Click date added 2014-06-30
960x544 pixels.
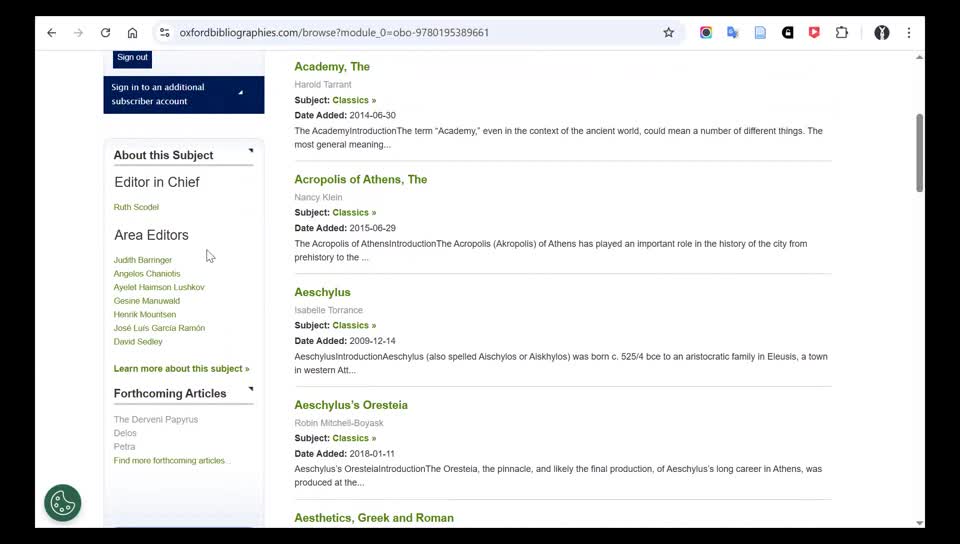[372, 115]
